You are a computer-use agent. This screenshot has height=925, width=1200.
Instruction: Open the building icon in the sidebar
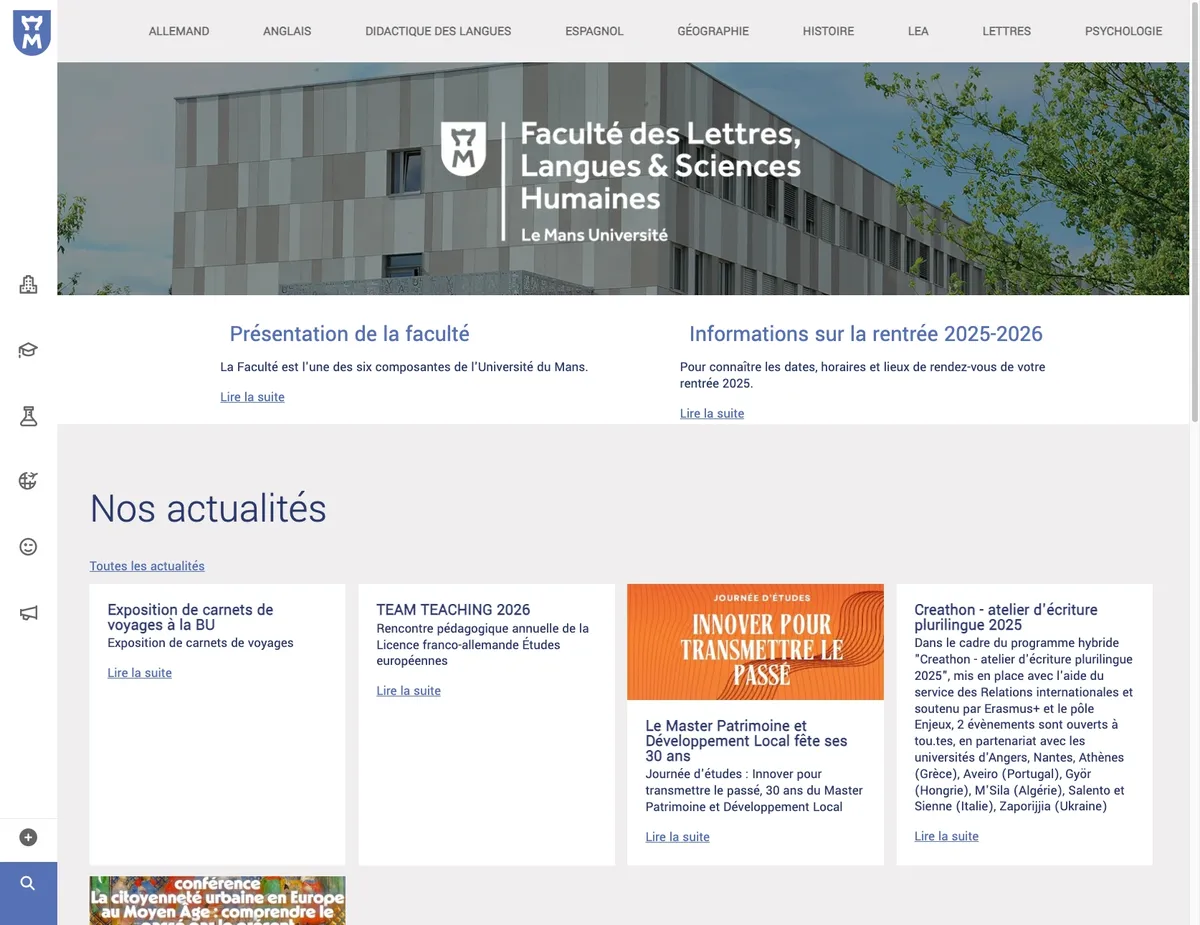pyautogui.click(x=28, y=285)
